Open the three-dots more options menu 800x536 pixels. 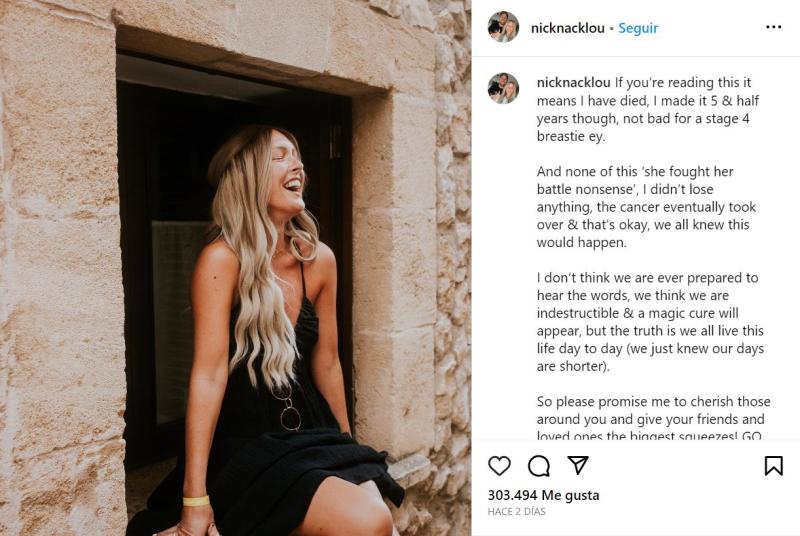pos(773,27)
